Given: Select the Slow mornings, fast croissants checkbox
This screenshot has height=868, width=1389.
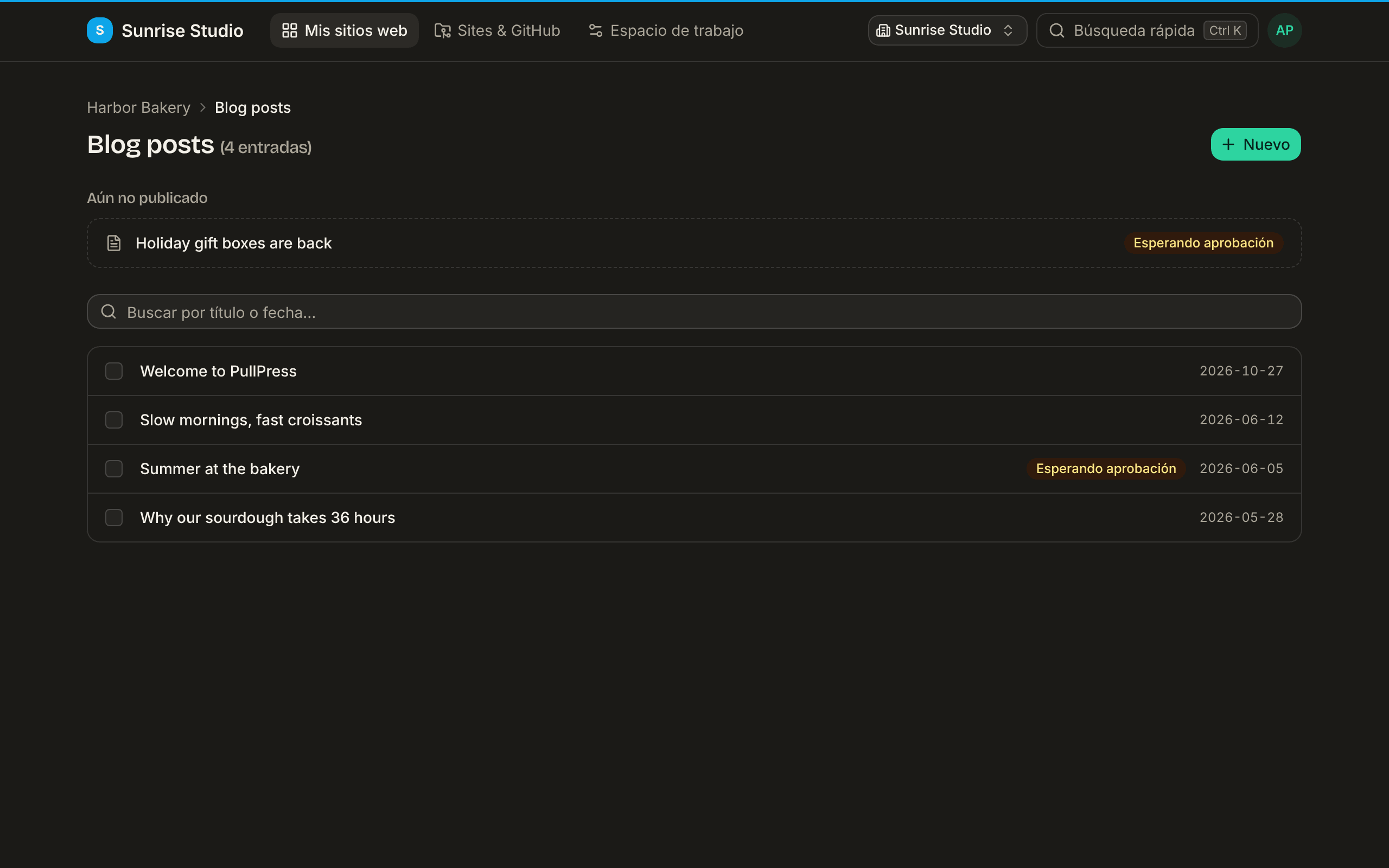Looking at the screenshot, I should click(114, 420).
